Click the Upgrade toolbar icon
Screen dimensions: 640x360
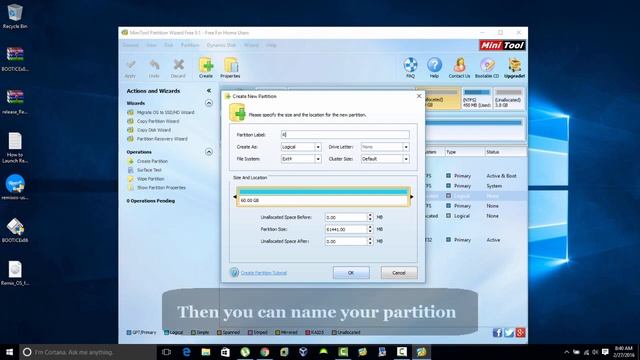(x=514, y=68)
